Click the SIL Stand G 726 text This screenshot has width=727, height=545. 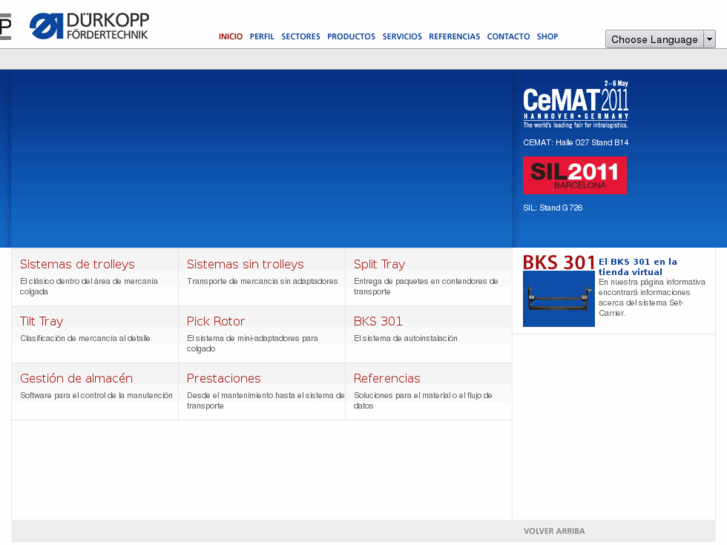553,208
